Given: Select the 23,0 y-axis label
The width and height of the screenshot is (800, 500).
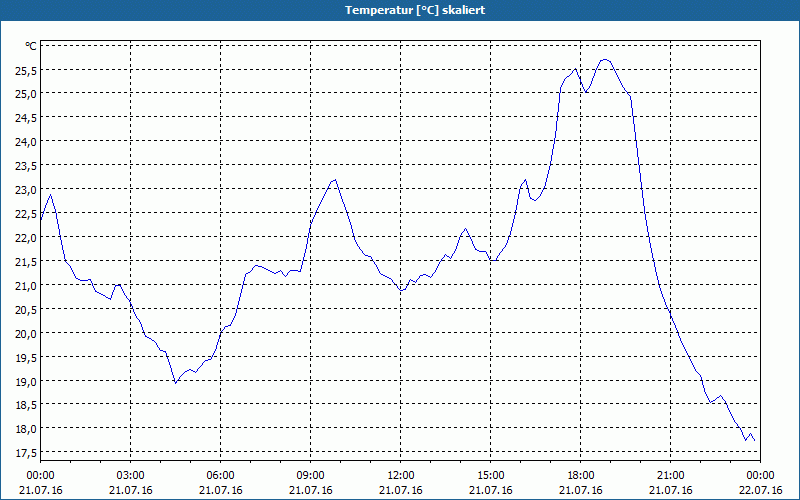Looking at the screenshot, I should pyautogui.click(x=26, y=190).
